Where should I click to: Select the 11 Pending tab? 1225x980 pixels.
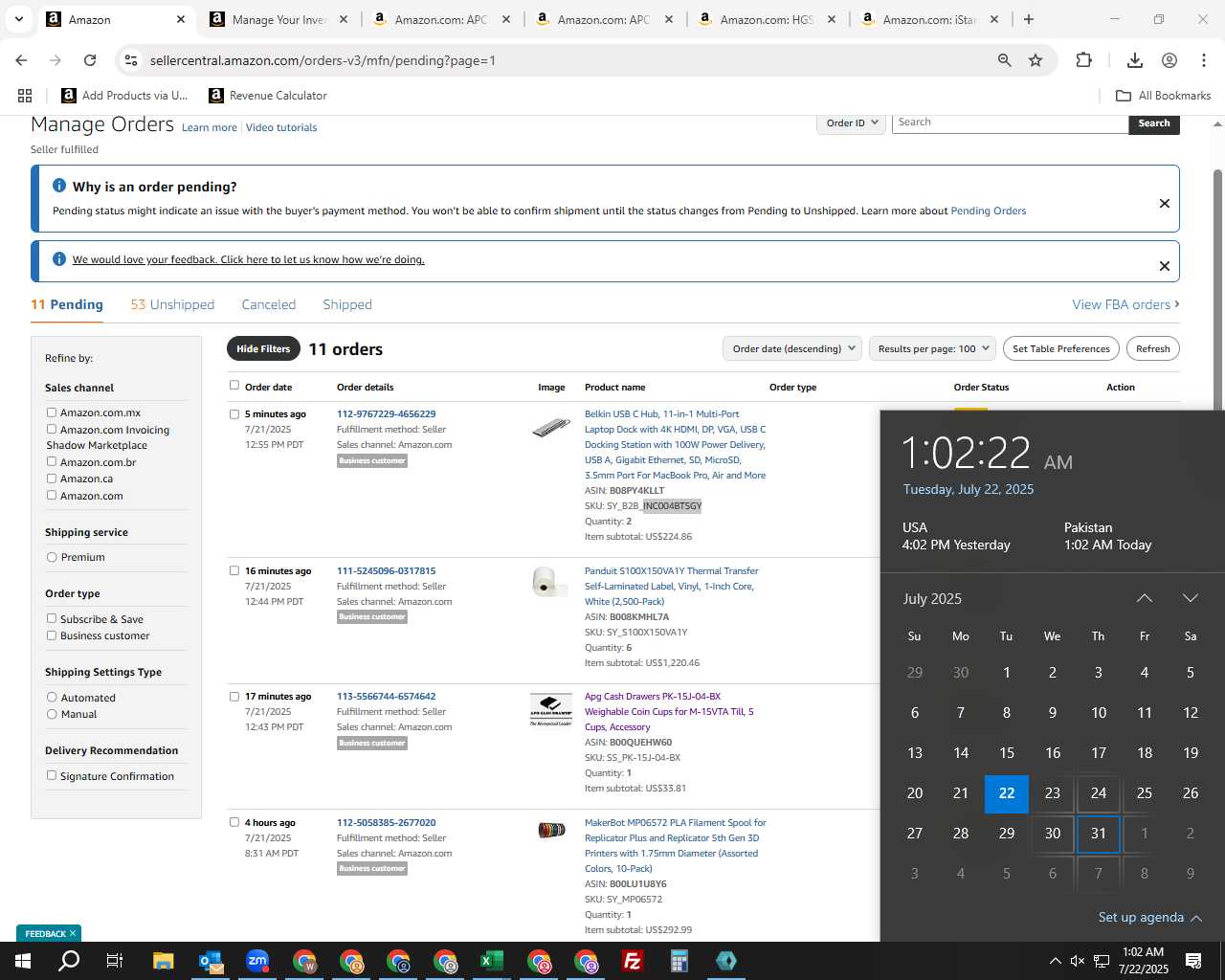tap(67, 304)
